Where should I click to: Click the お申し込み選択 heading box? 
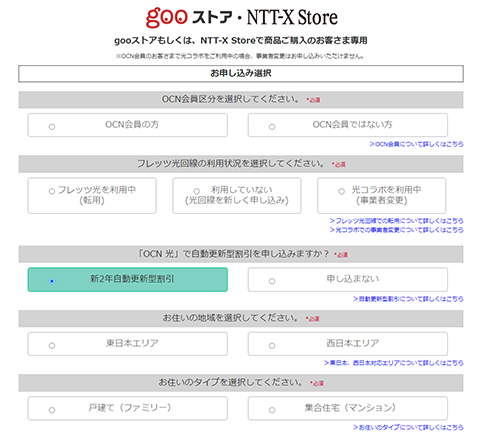pos(241,73)
